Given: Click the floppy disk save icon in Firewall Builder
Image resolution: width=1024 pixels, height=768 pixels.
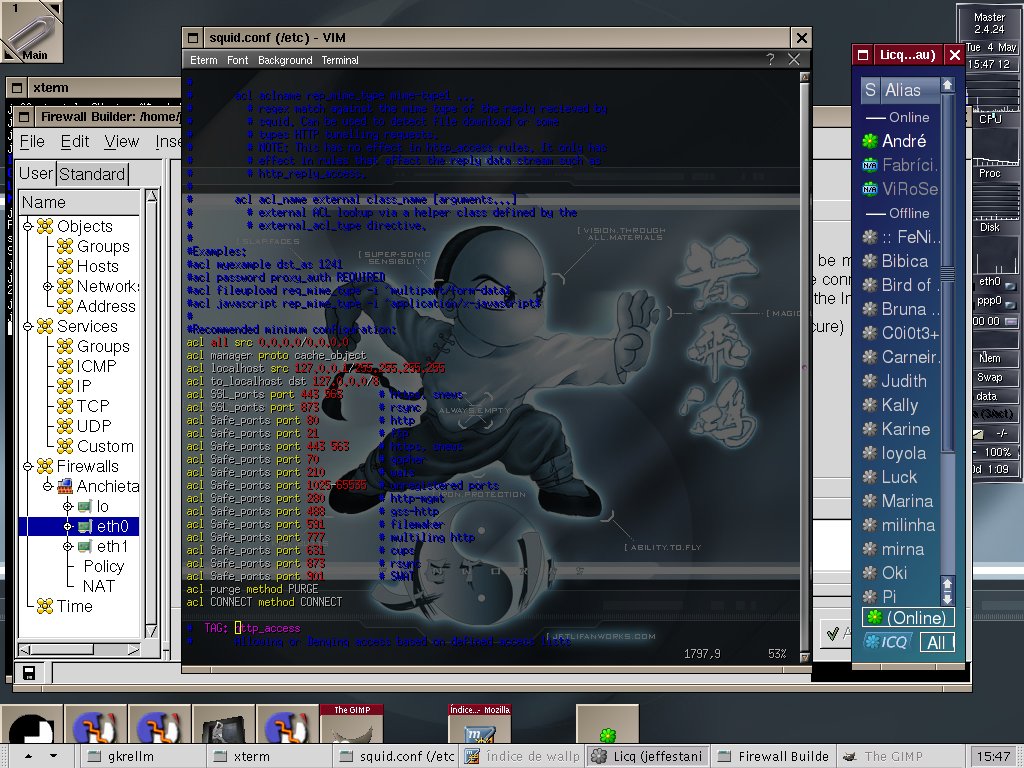Looking at the screenshot, I should click(29, 673).
